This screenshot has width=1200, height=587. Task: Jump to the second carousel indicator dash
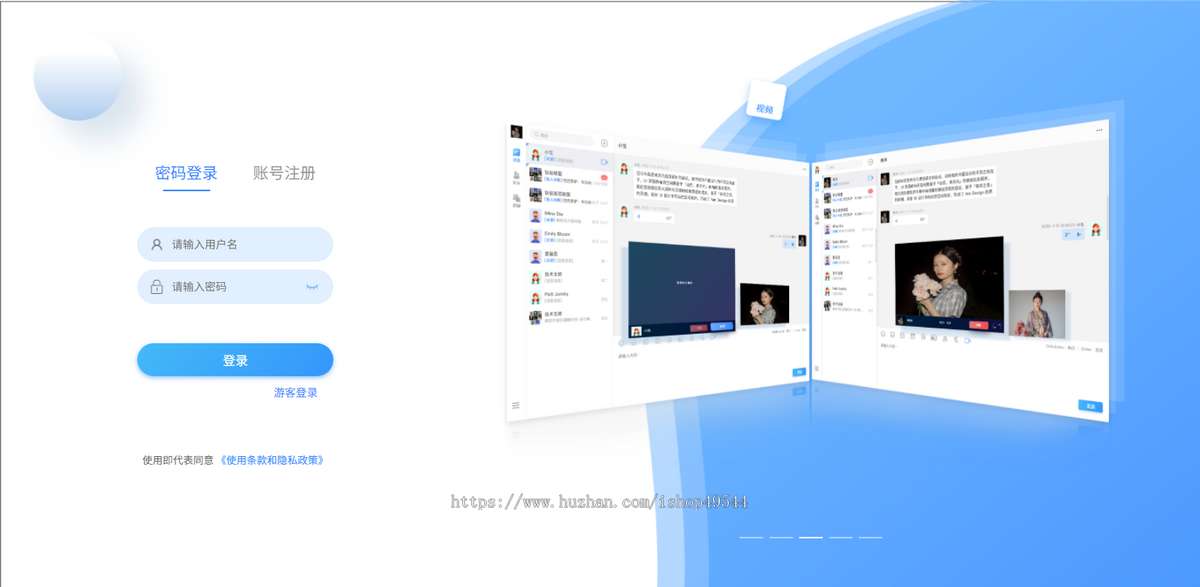click(x=781, y=538)
